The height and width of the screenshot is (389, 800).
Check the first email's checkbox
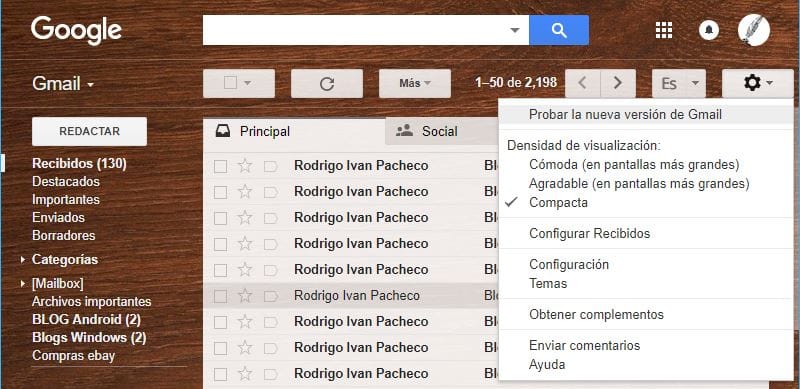tap(220, 166)
